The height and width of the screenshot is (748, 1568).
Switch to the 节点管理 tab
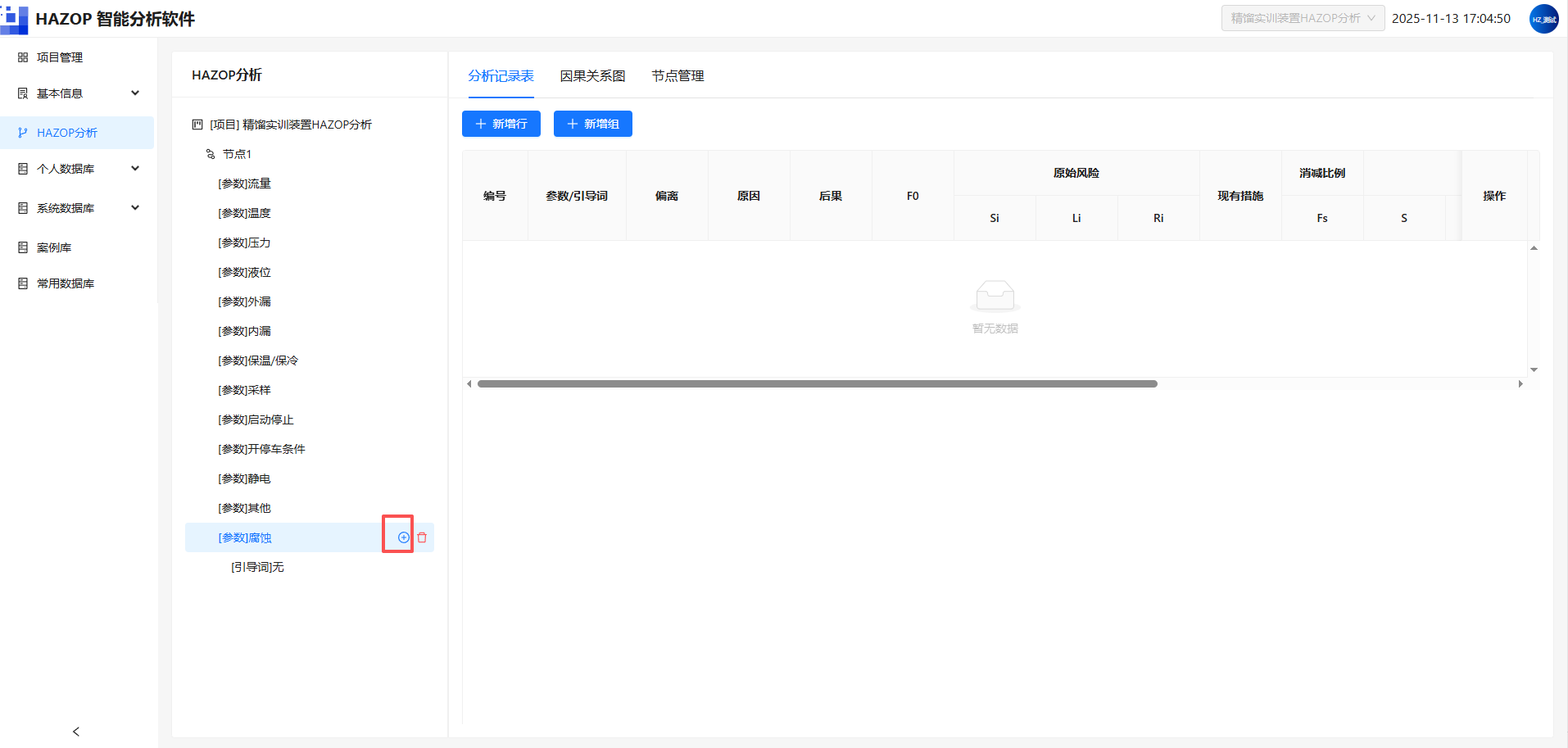coord(678,76)
